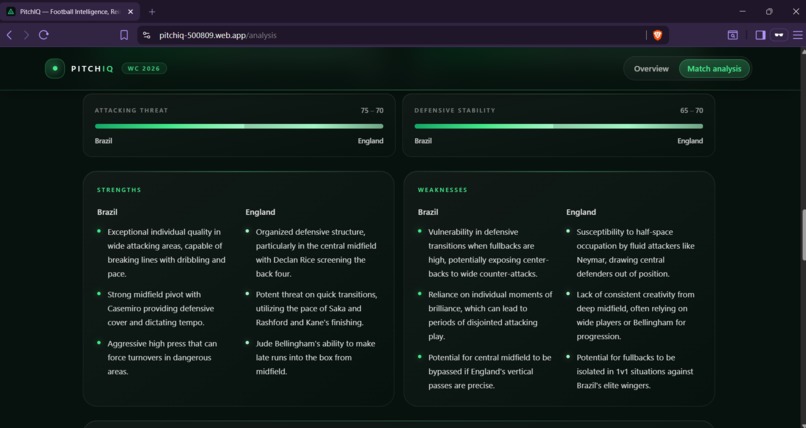Click 'Potential for central midfield' weakness item
The width and height of the screenshot is (806, 428).
pos(489,371)
